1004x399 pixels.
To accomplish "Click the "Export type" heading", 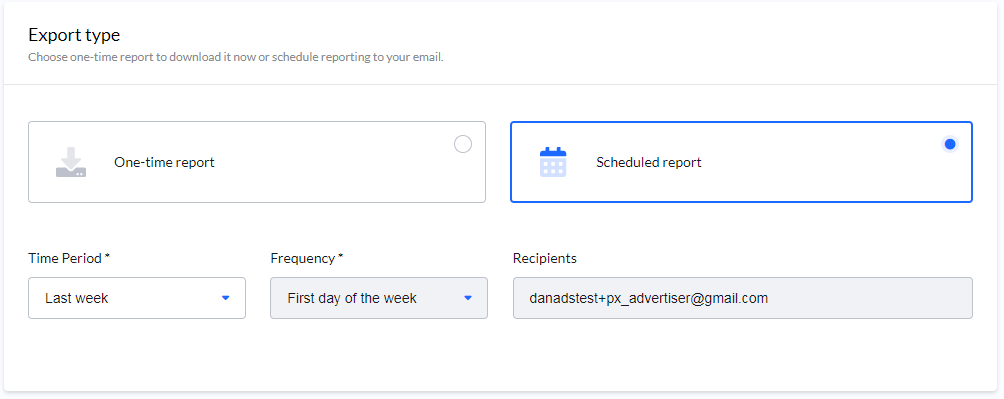I will coord(74,35).
